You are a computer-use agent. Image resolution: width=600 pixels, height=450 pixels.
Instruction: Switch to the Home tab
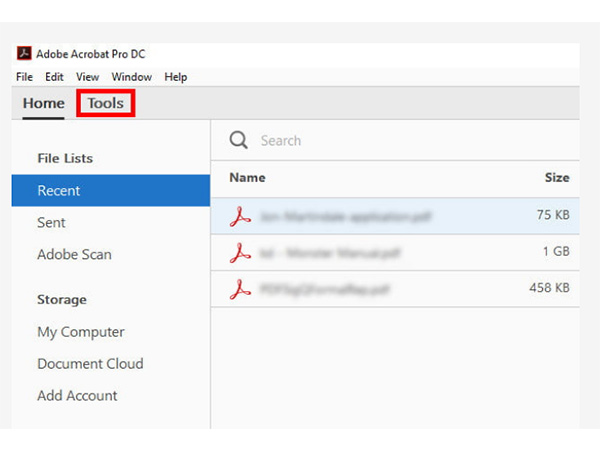click(43, 103)
